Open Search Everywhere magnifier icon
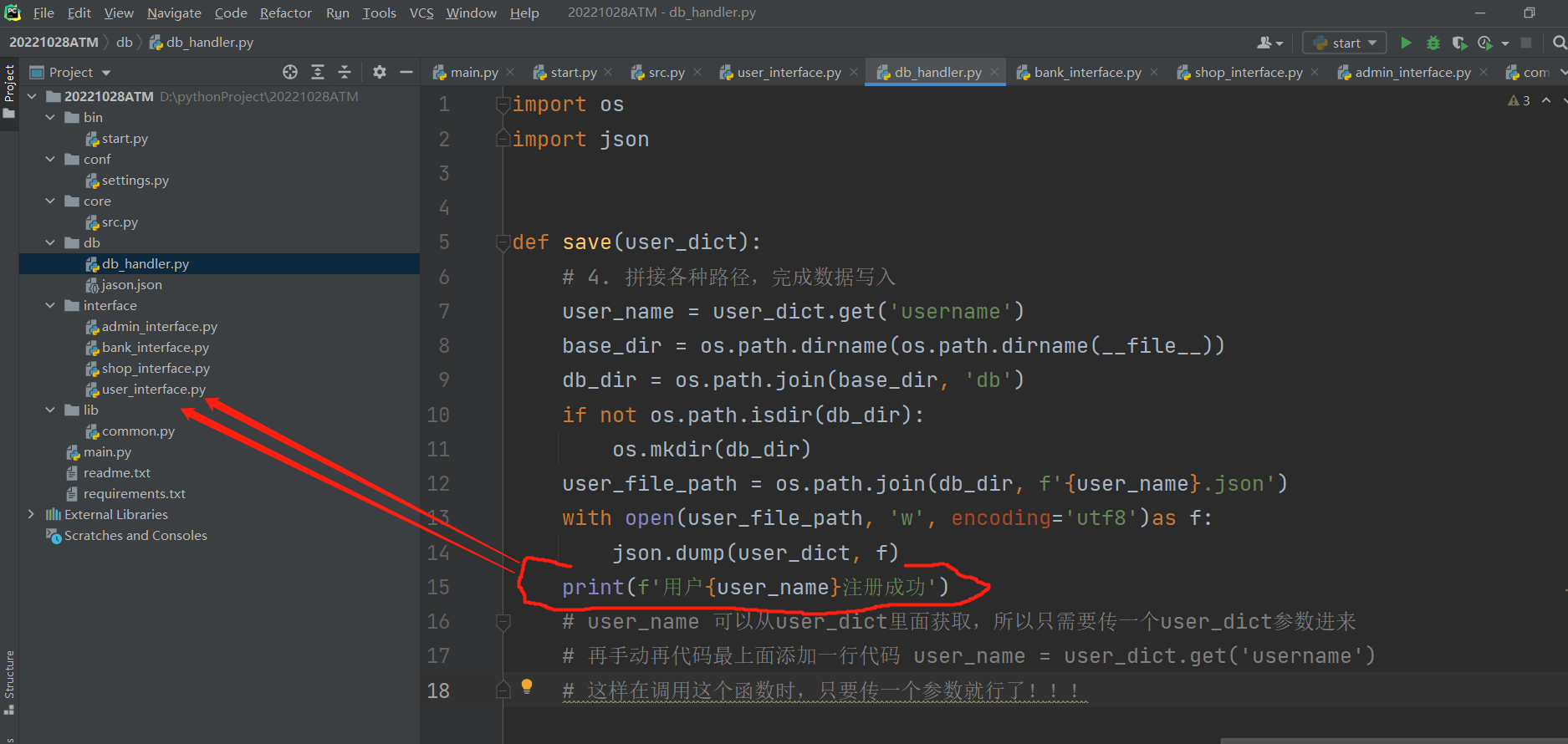This screenshot has height=744, width=1568. click(1559, 43)
